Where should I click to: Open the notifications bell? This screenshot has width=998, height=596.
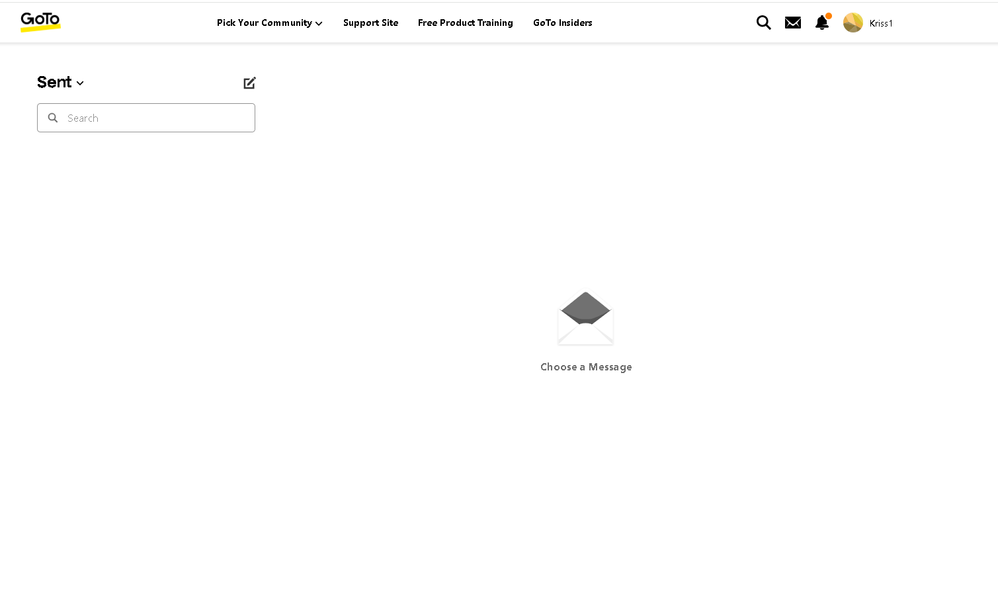(821, 23)
